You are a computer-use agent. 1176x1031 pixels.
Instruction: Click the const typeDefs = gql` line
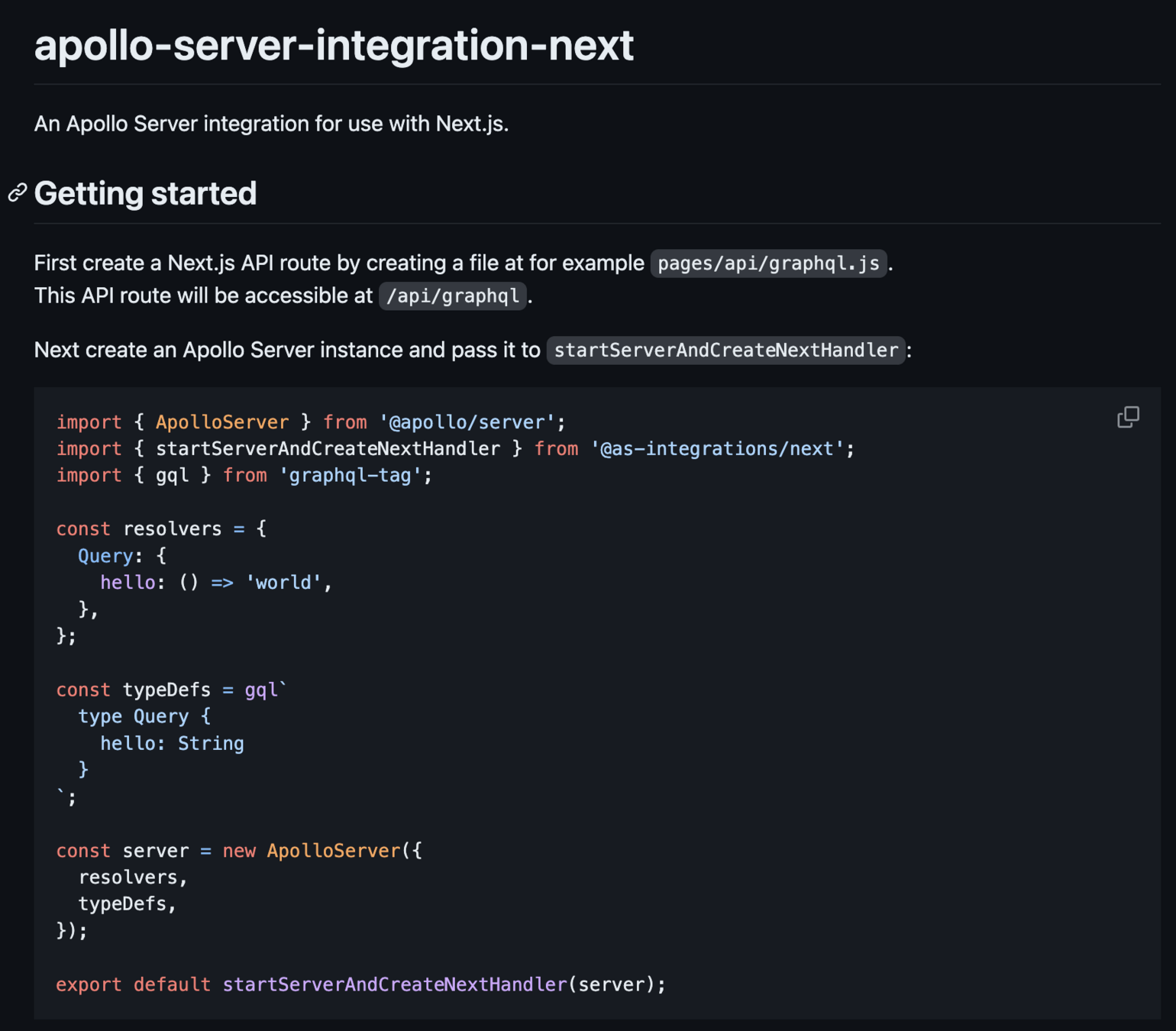pyautogui.click(x=172, y=690)
